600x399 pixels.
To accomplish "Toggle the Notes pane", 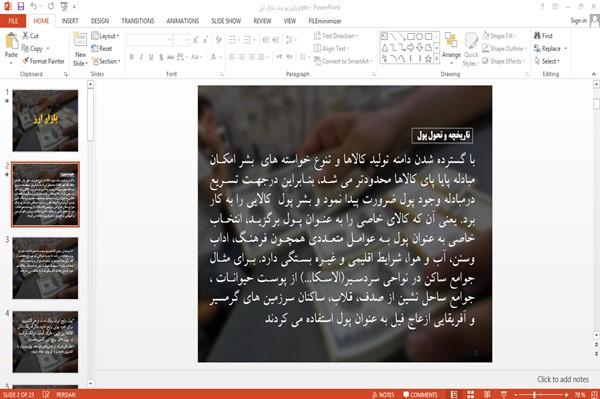I will coord(383,394).
